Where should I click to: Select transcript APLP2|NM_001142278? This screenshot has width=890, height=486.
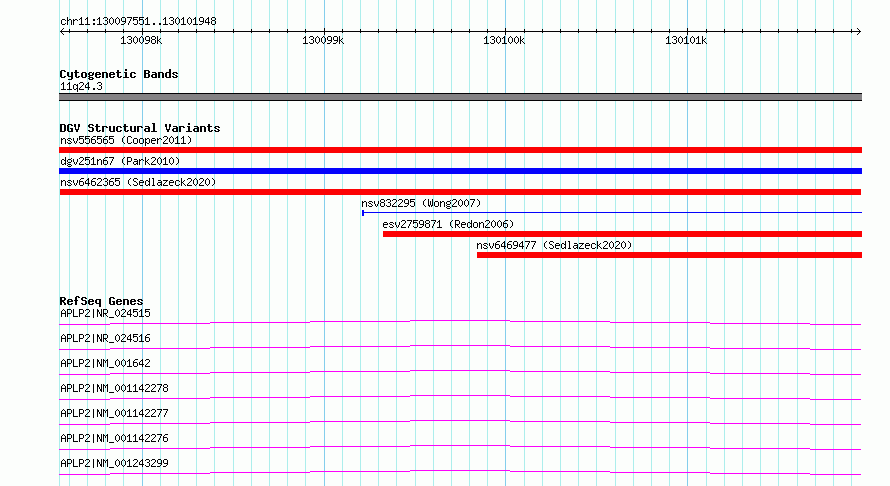point(114,388)
